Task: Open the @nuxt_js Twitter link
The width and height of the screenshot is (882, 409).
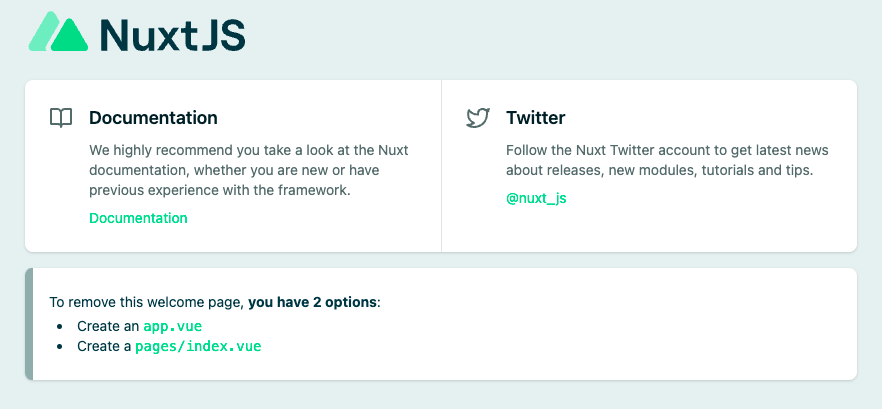Action: point(536,198)
